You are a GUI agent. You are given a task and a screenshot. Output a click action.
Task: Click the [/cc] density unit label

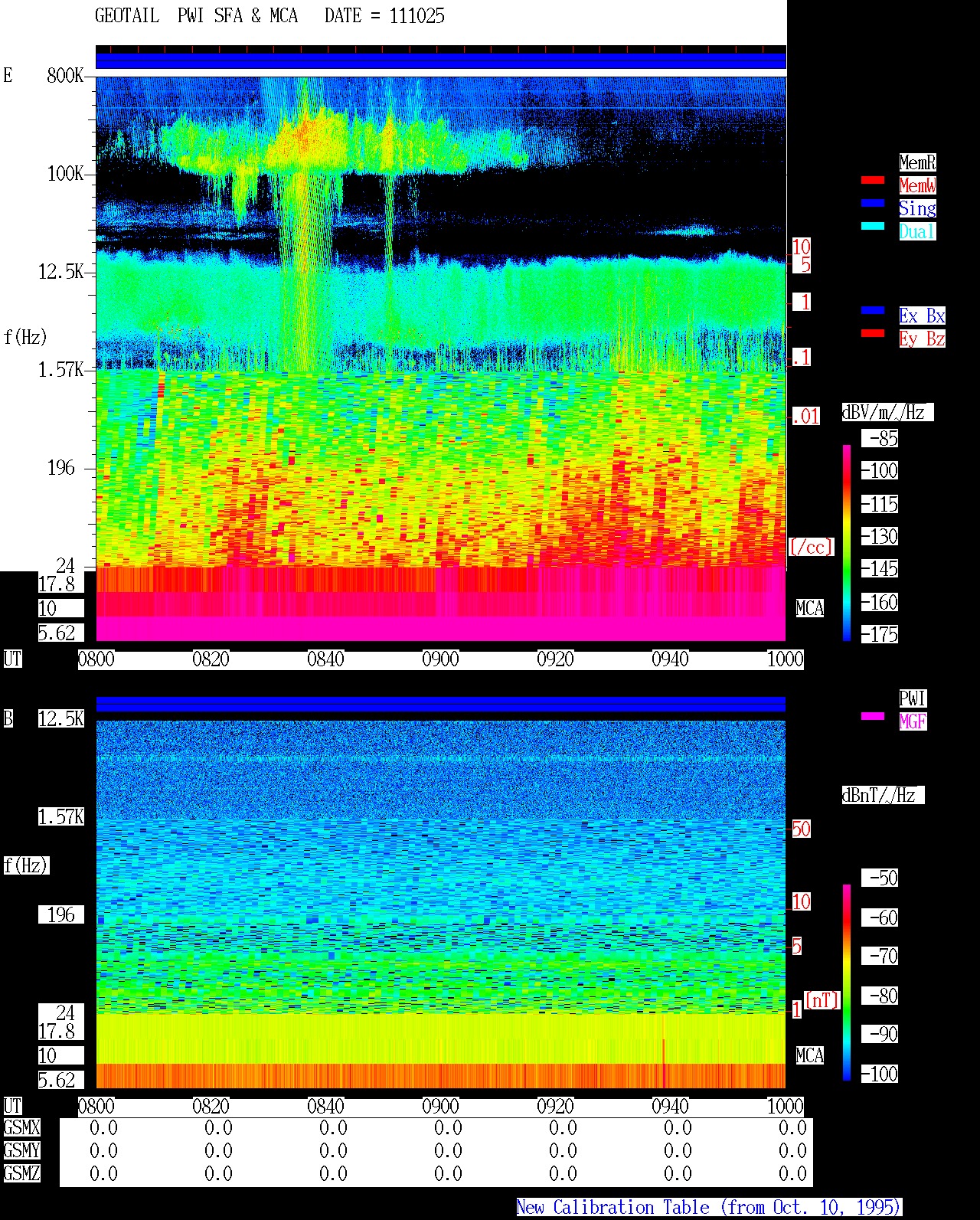tap(812, 547)
